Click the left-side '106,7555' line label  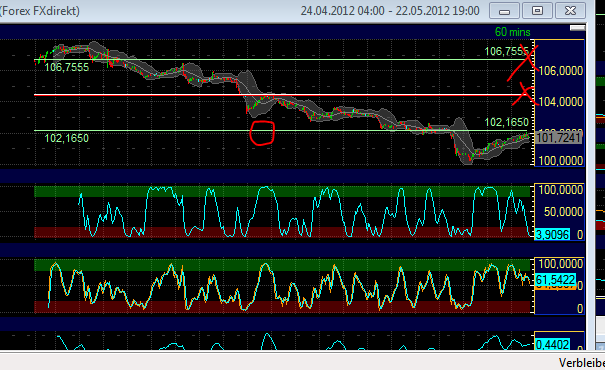coord(67,67)
